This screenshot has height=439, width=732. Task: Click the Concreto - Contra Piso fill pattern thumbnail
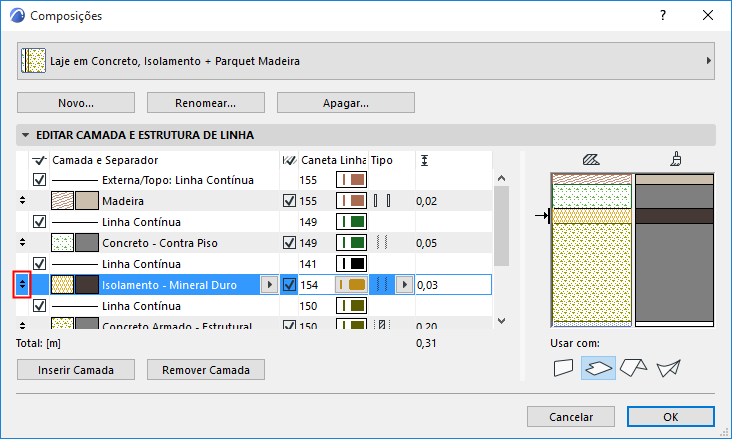pos(62,242)
